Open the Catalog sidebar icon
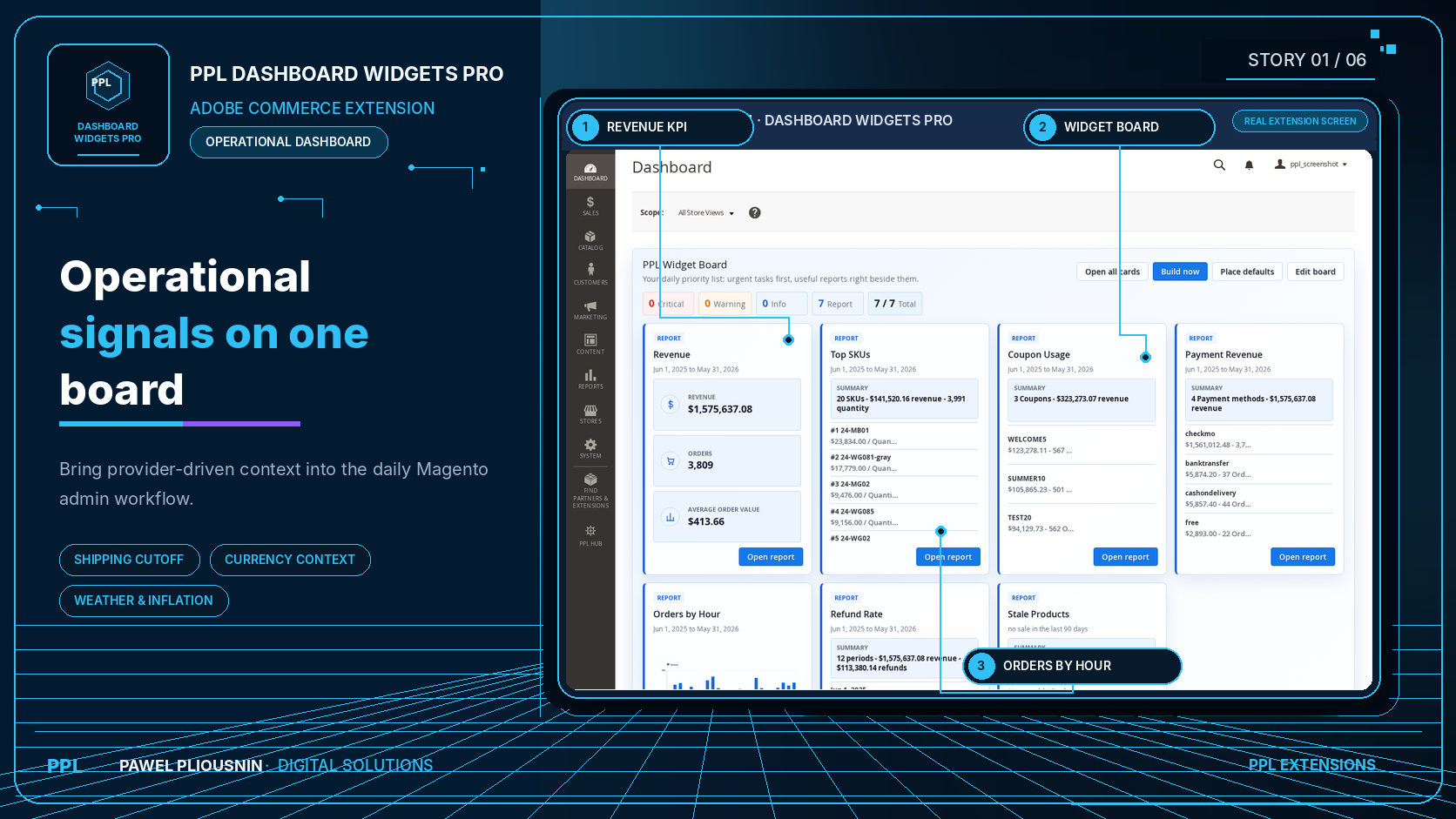Viewport: 1456px width, 819px height. click(590, 240)
